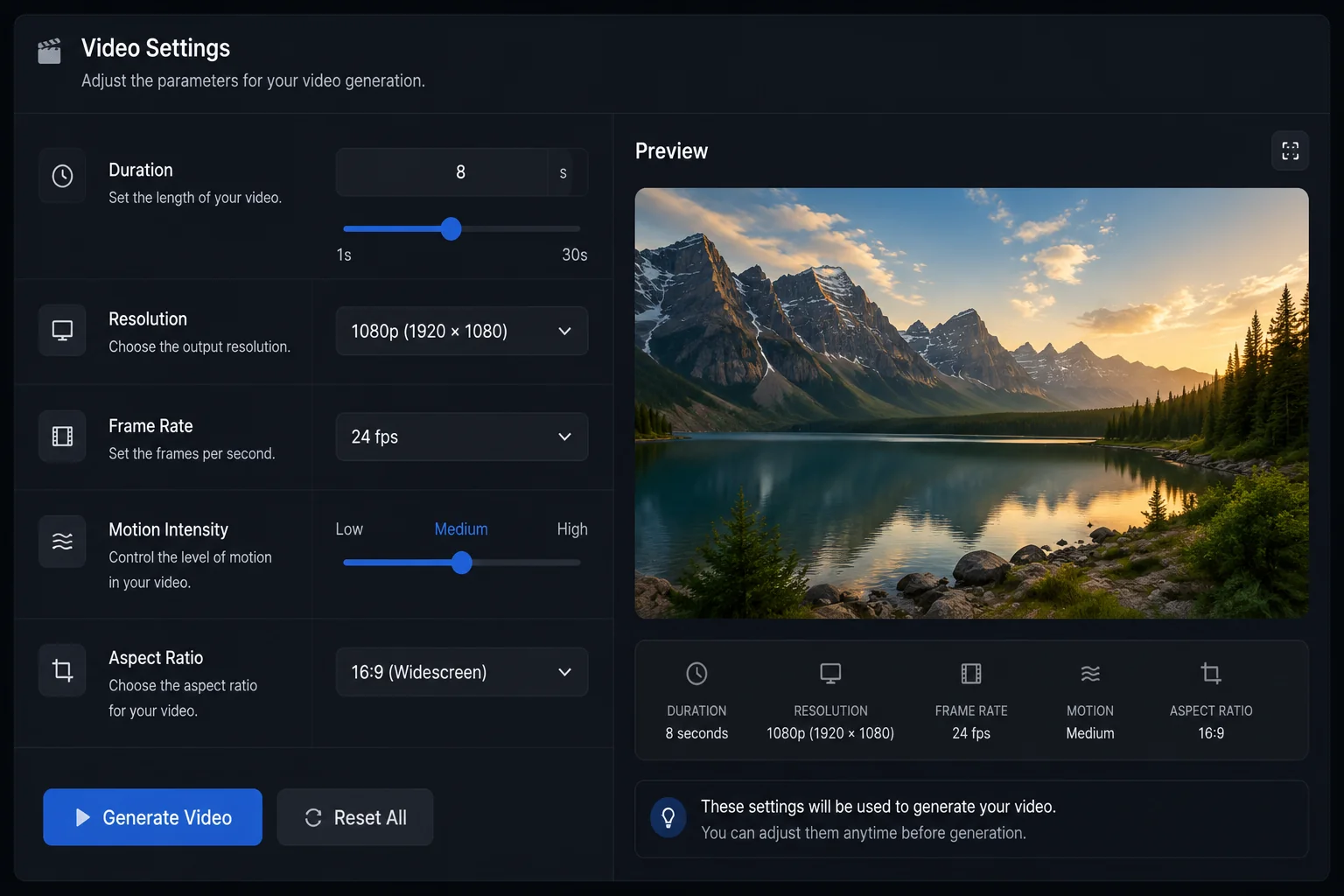Select Low motion intensity label
This screenshot has width=1344, height=896.
click(x=349, y=529)
